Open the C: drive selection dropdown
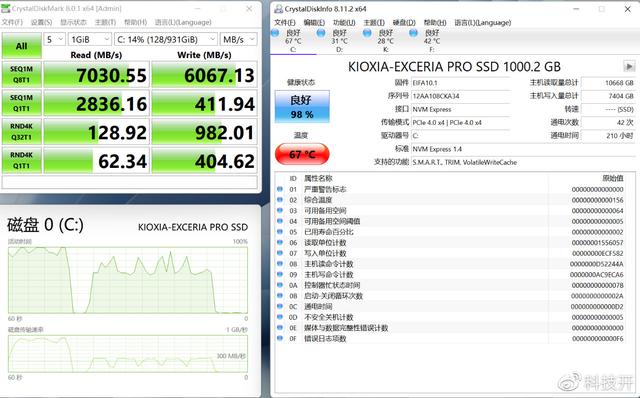 [165, 39]
